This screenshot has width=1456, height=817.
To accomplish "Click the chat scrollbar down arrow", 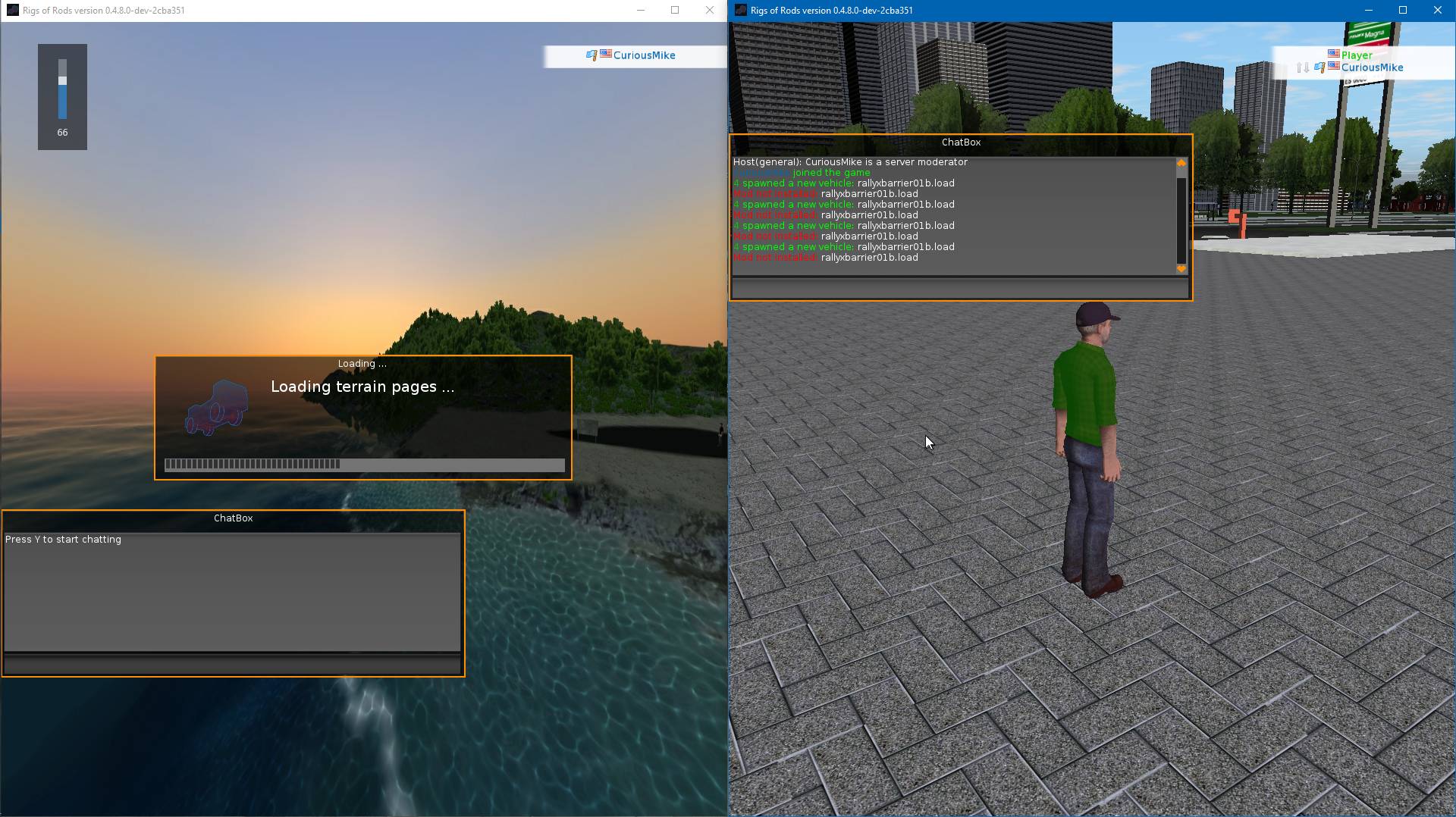I will [1181, 269].
